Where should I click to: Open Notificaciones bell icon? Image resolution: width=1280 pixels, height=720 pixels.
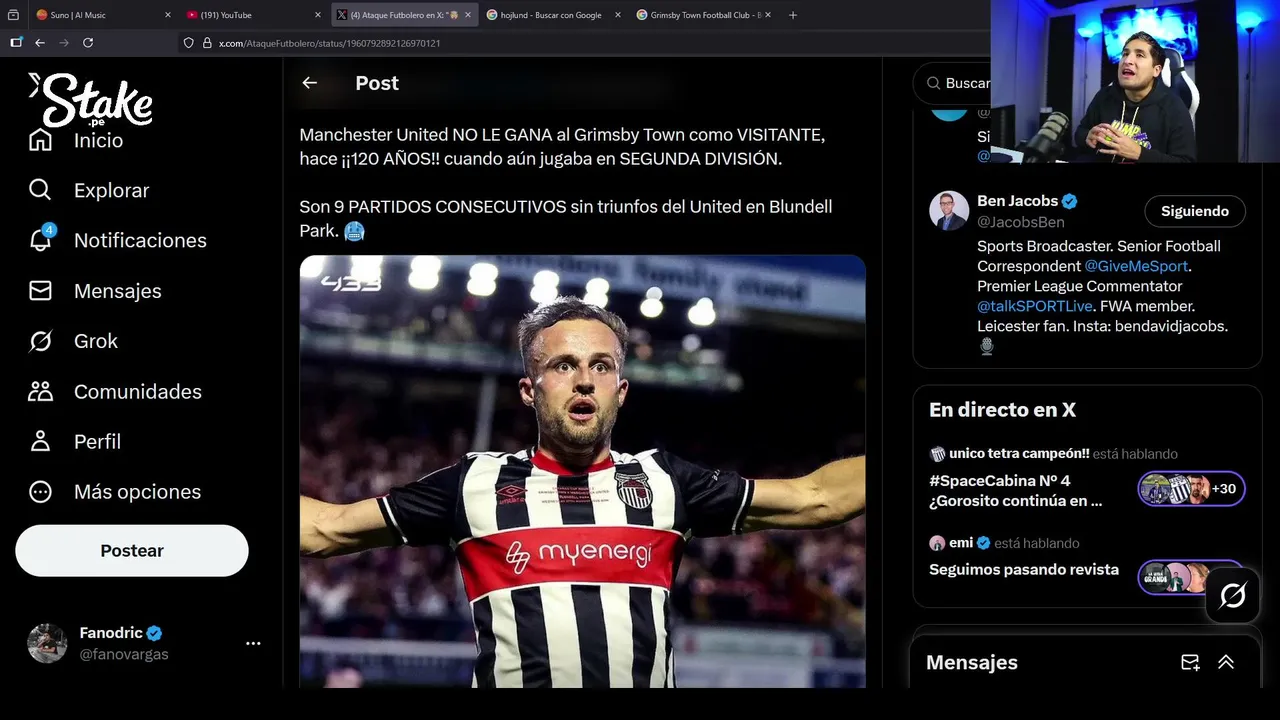(41, 240)
